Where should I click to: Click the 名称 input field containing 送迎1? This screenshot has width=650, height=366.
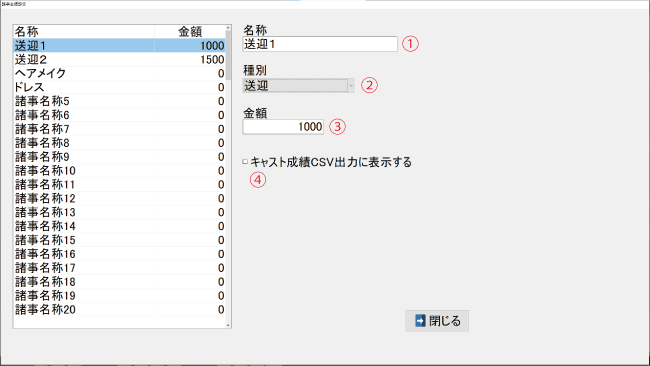pyautogui.click(x=320, y=44)
